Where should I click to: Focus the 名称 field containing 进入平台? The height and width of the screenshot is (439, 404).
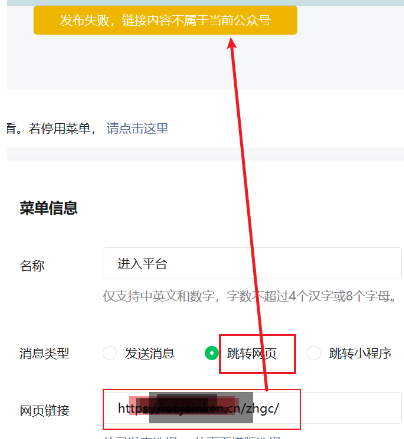(252, 263)
